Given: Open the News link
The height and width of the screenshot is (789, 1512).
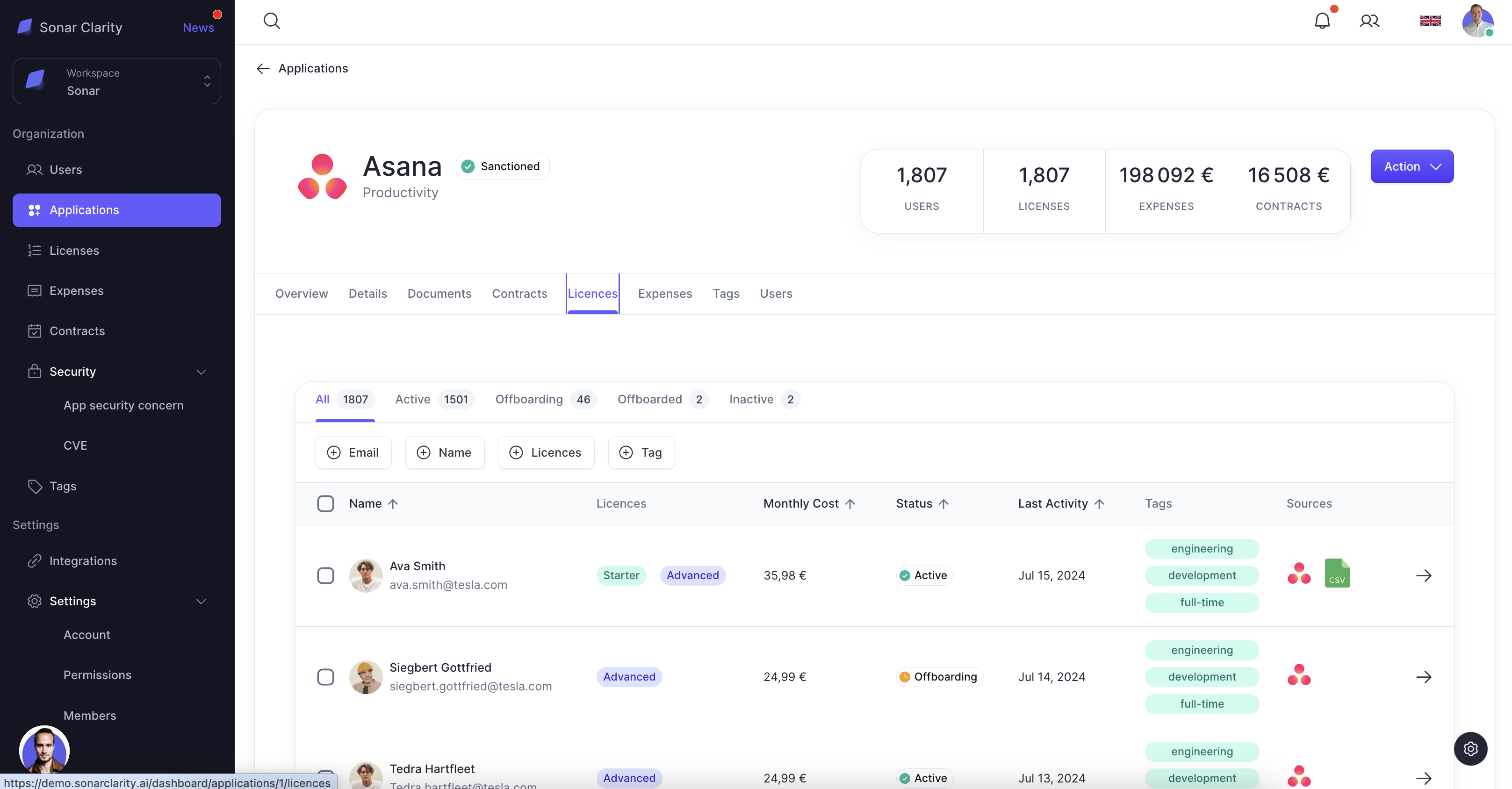Looking at the screenshot, I should (x=198, y=28).
